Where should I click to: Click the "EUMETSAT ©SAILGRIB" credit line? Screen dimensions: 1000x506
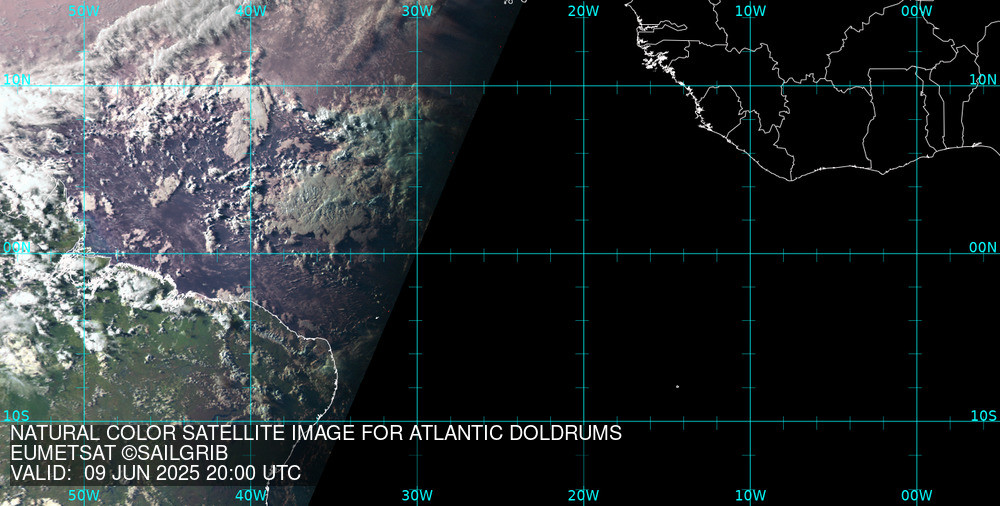pos(119,453)
